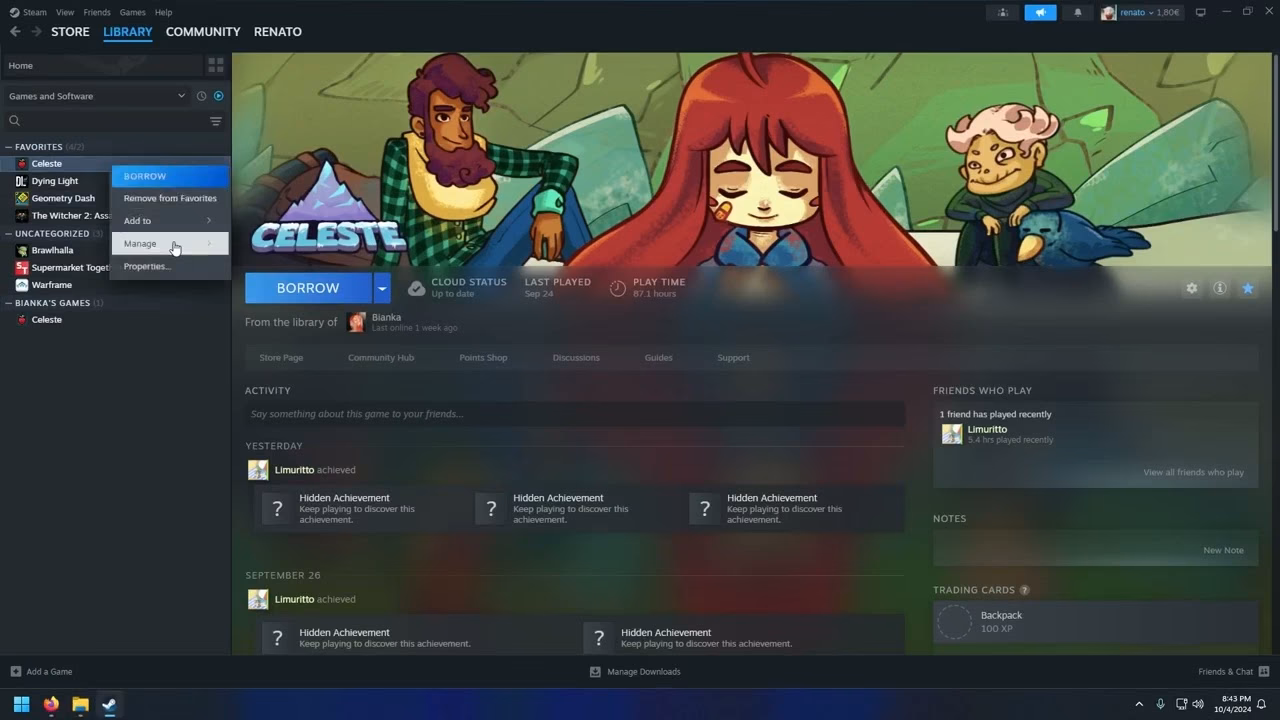Choose Remove from Favorites

170,198
